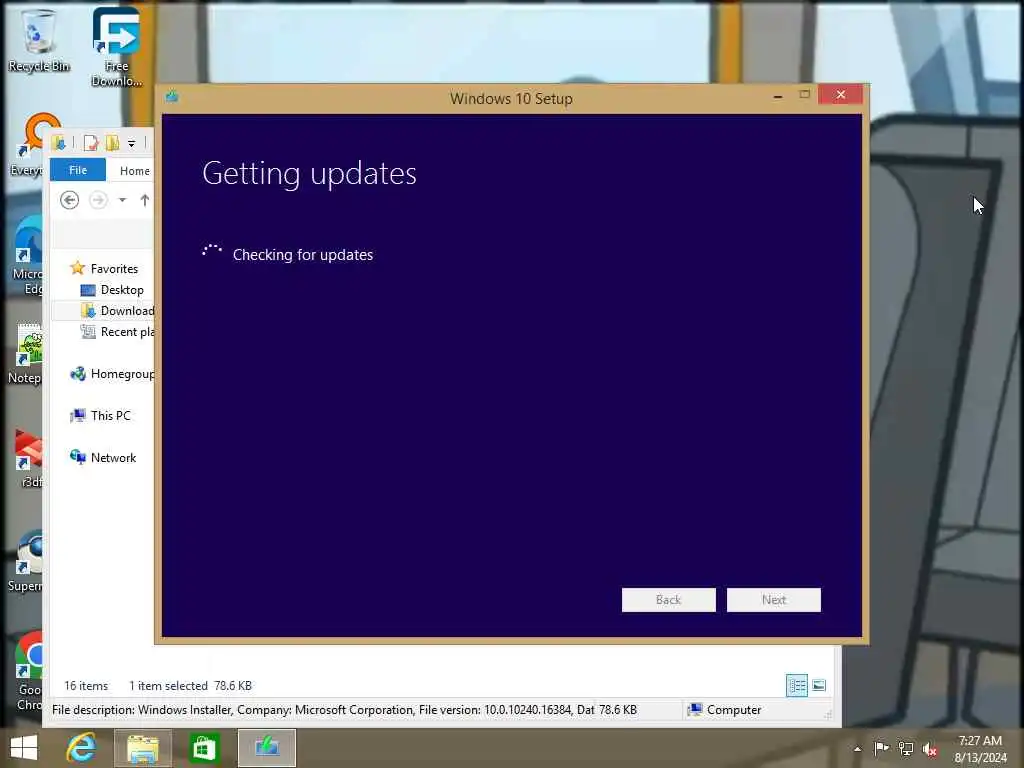The height and width of the screenshot is (768, 1024).
Task: Click Properties icon in Explorer quick access toolbar
Action: (x=91, y=142)
